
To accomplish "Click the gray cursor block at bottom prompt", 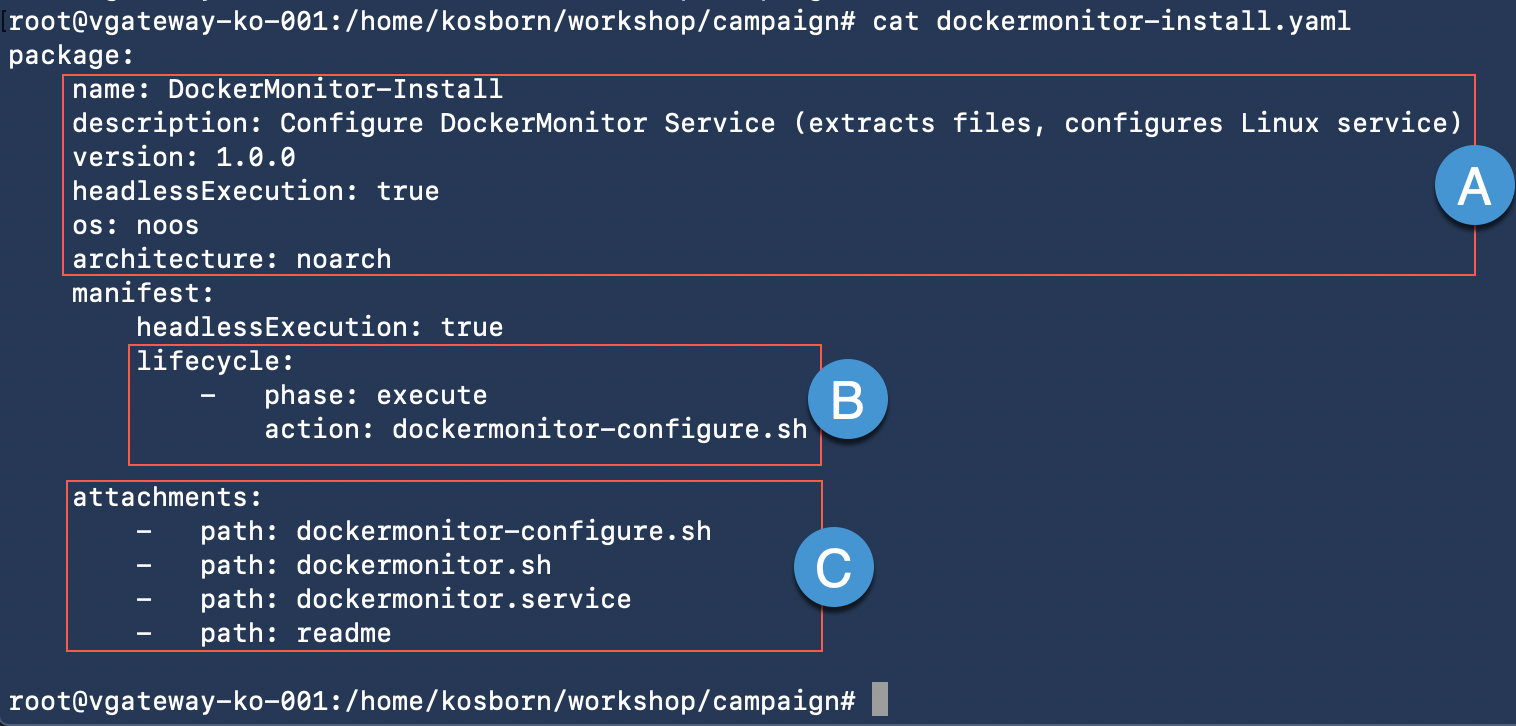I will (880, 700).
